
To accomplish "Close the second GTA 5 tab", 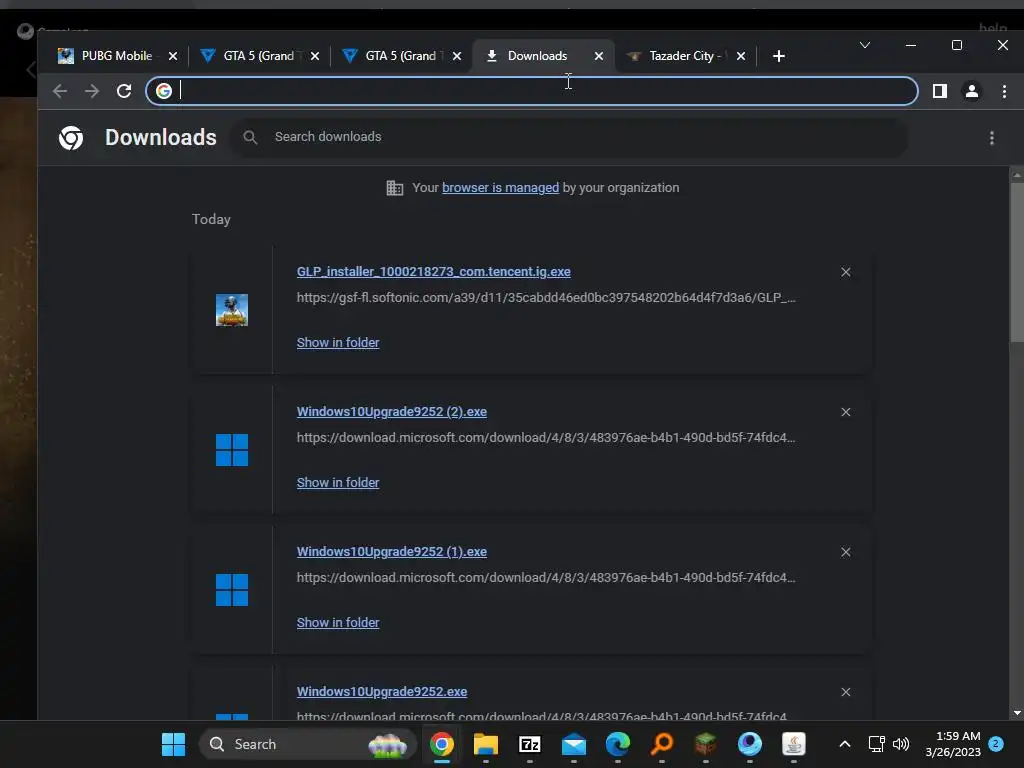I will 457,56.
